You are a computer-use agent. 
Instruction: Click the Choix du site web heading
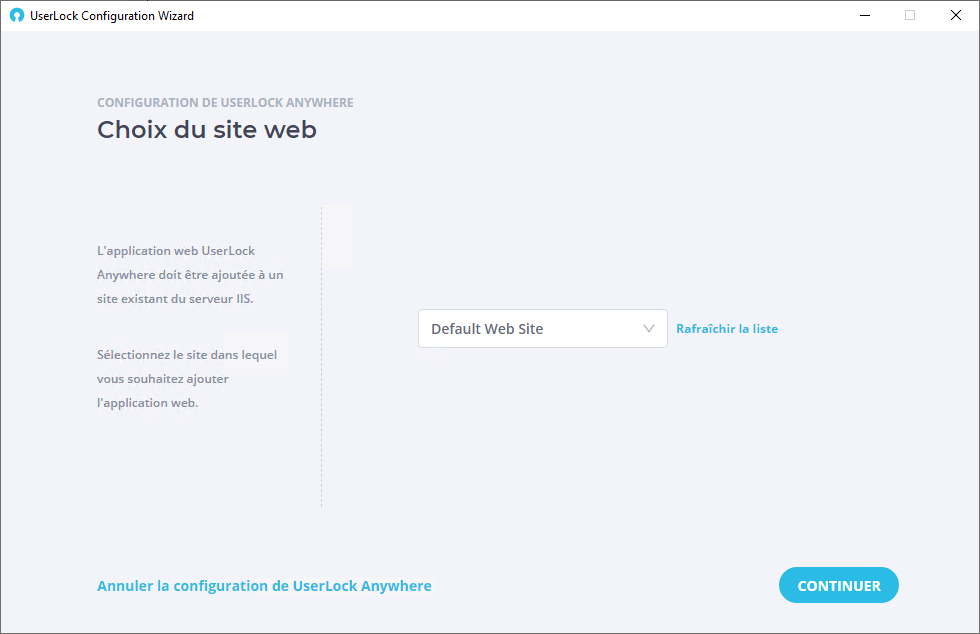(x=207, y=130)
